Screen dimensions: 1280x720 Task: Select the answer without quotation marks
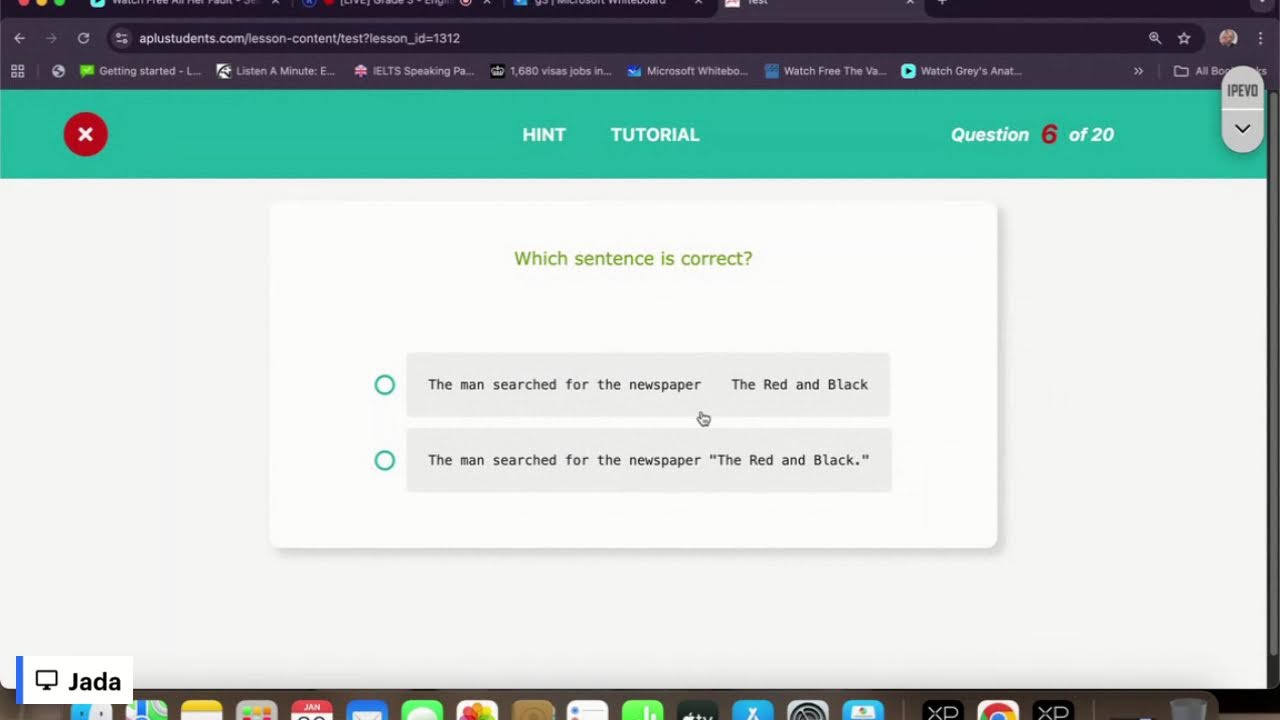pos(385,385)
